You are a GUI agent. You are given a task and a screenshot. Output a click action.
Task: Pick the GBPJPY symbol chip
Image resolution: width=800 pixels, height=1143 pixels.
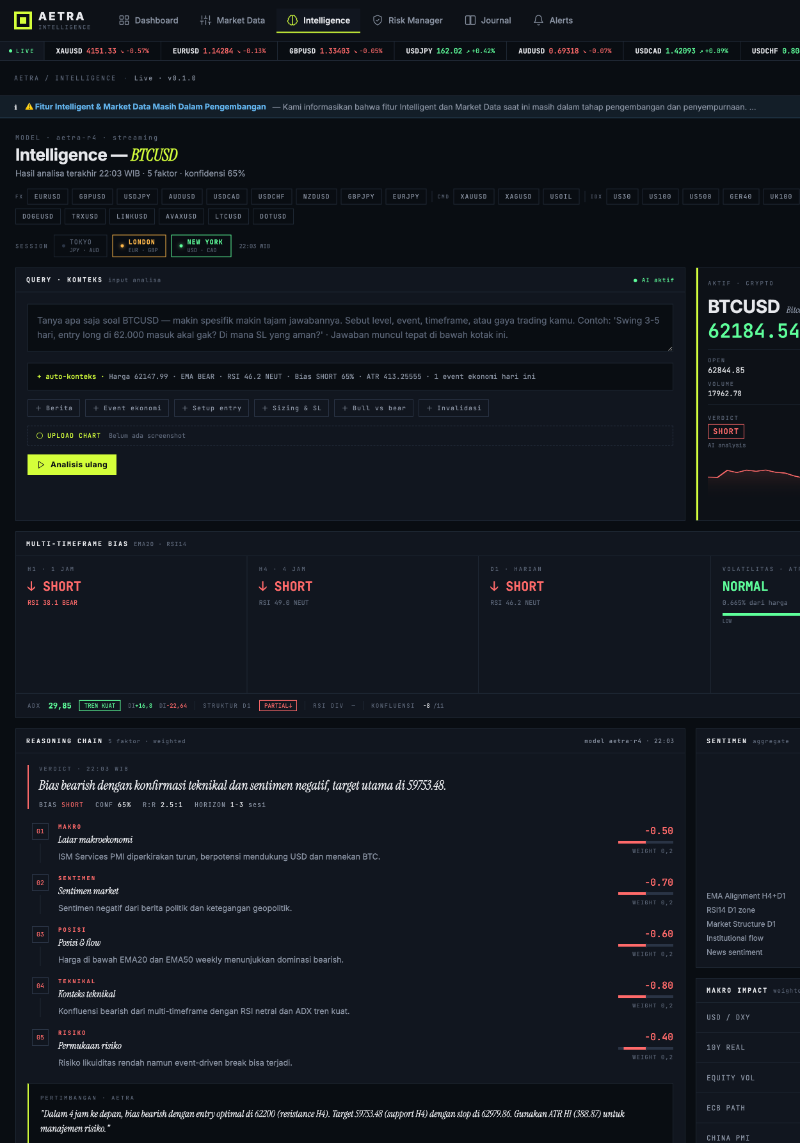click(361, 197)
